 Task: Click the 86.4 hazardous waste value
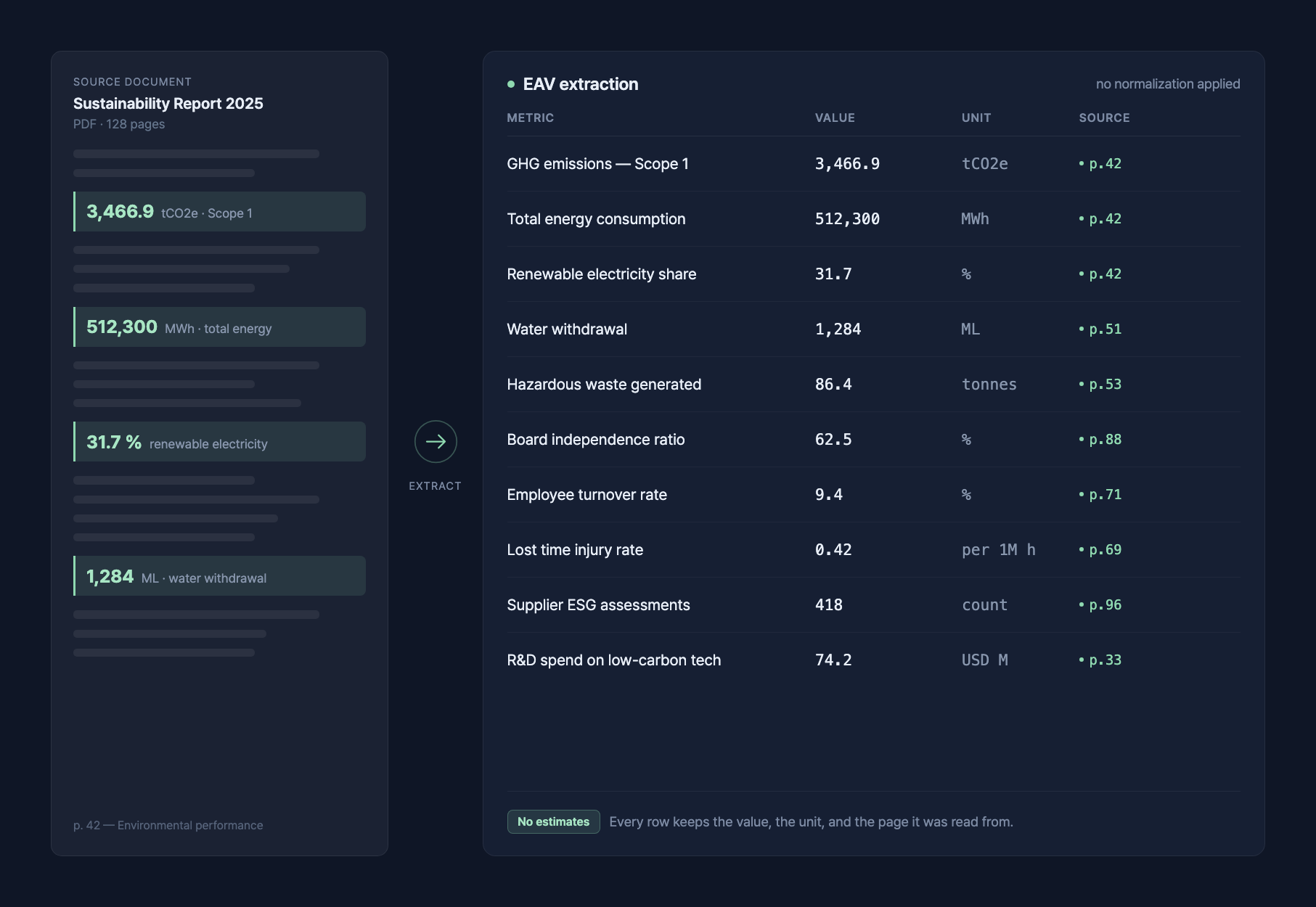833,385
